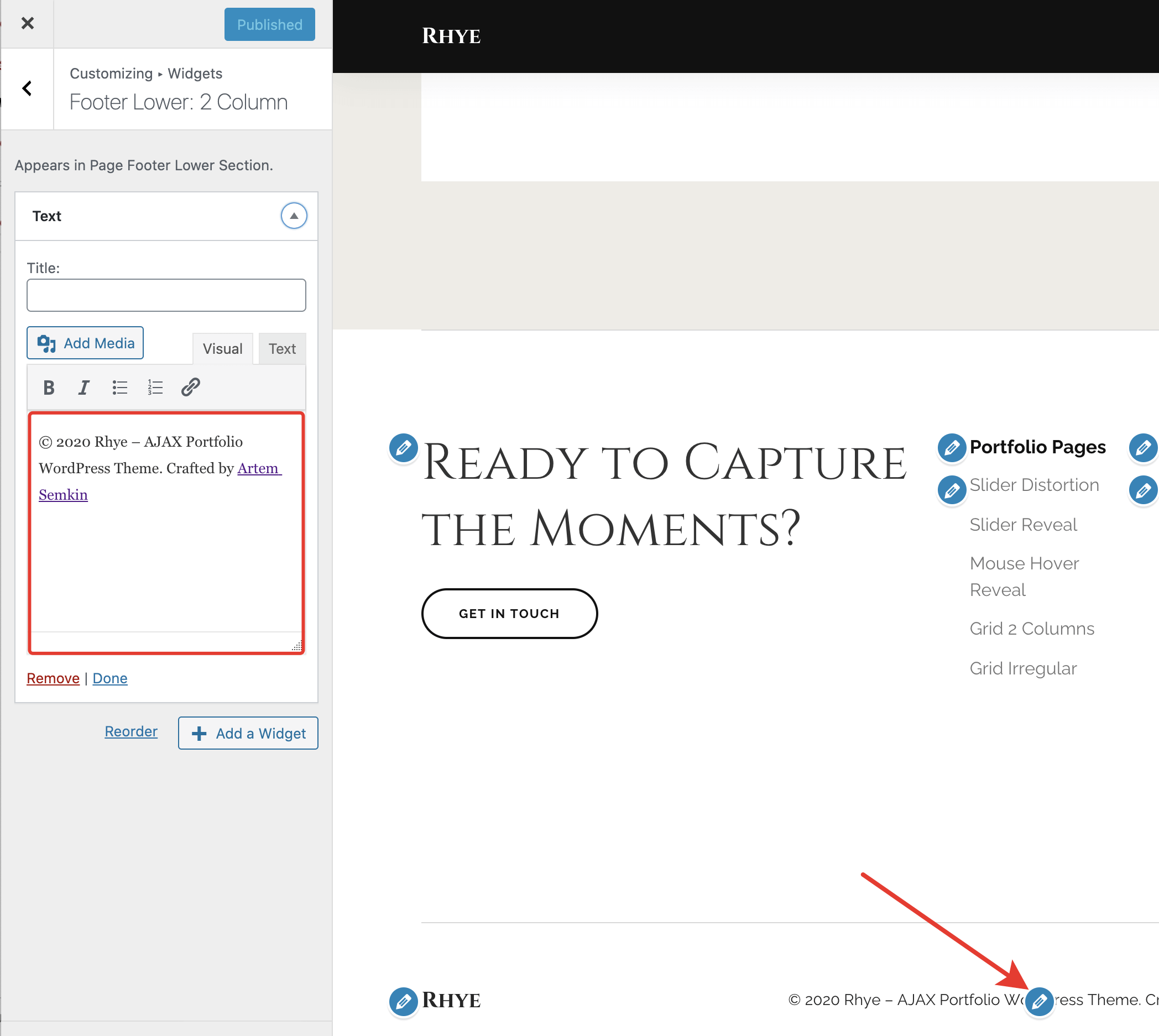
Task: Click the Remove widget link
Action: (x=53, y=678)
